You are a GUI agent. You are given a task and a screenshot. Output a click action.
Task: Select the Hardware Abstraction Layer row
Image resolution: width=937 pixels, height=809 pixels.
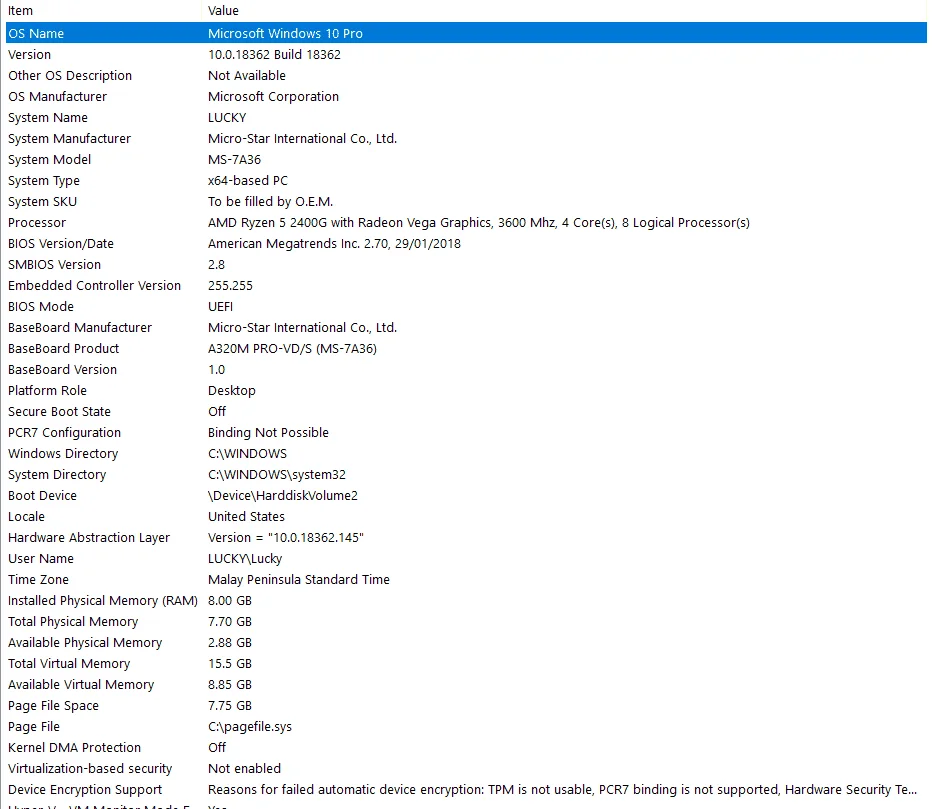[466, 538]
